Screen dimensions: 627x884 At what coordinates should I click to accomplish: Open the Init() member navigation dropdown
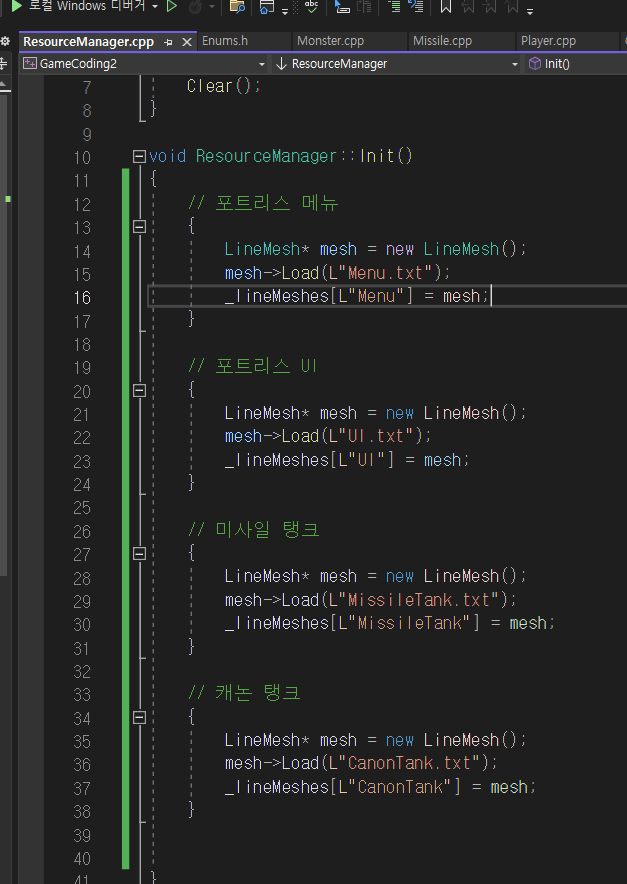click(576, 64)
